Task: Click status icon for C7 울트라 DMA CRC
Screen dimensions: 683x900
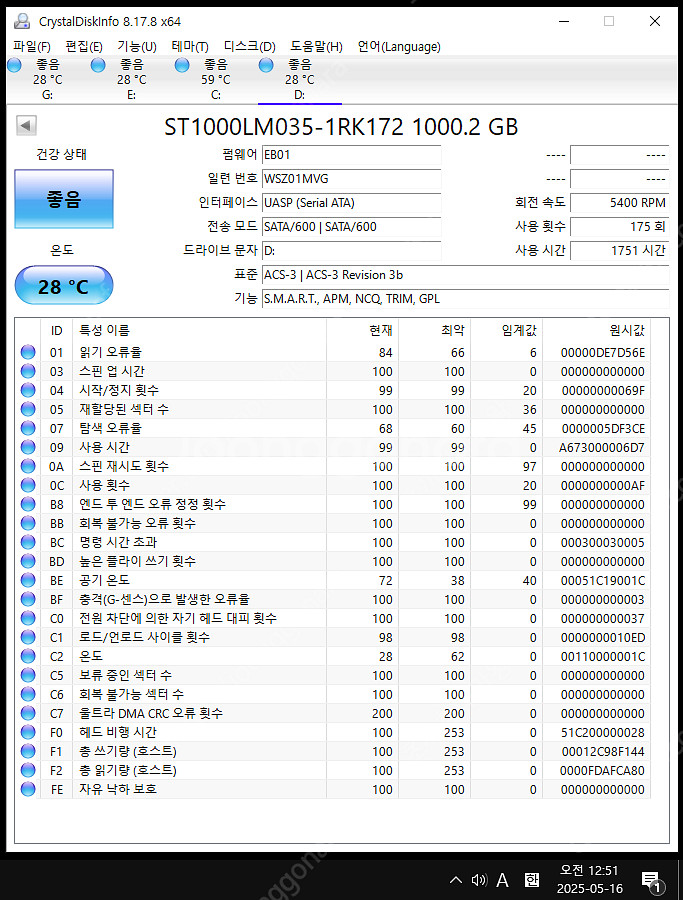Action: 28,713
